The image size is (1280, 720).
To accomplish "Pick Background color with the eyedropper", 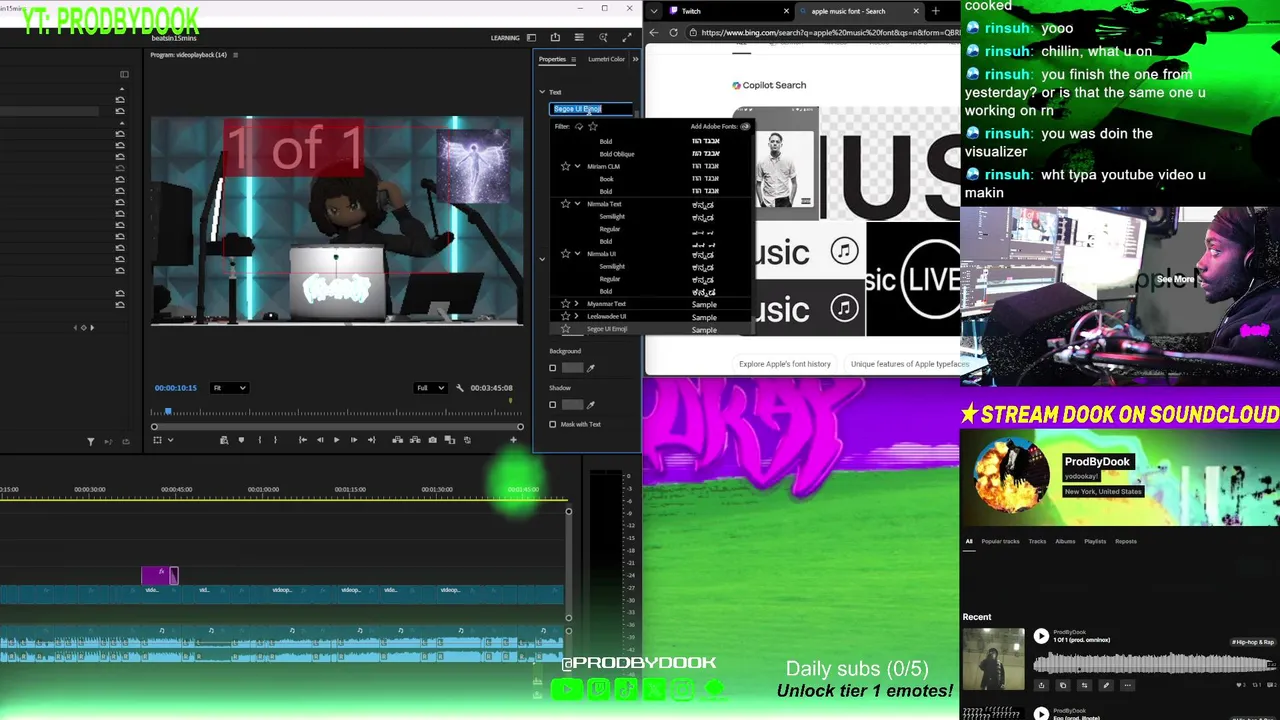I will [x=591, y=368].
